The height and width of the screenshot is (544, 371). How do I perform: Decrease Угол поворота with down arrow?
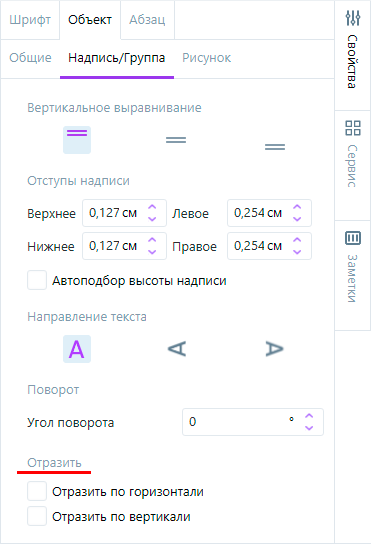(309, 427)
